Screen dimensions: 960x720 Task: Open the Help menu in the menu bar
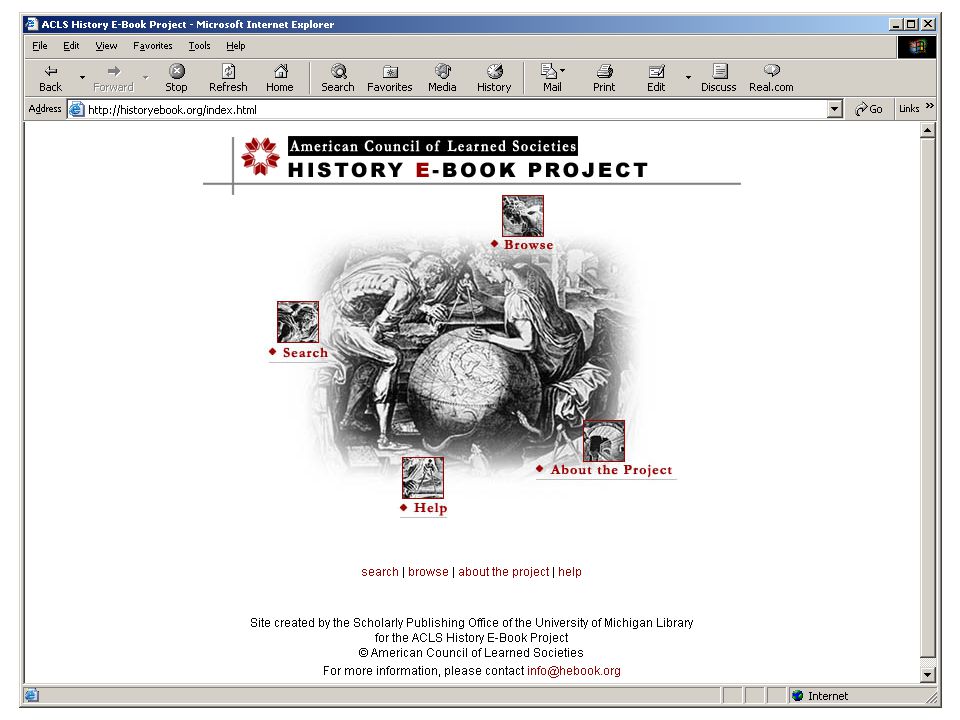pyautogui.click(x=236, y=46)
